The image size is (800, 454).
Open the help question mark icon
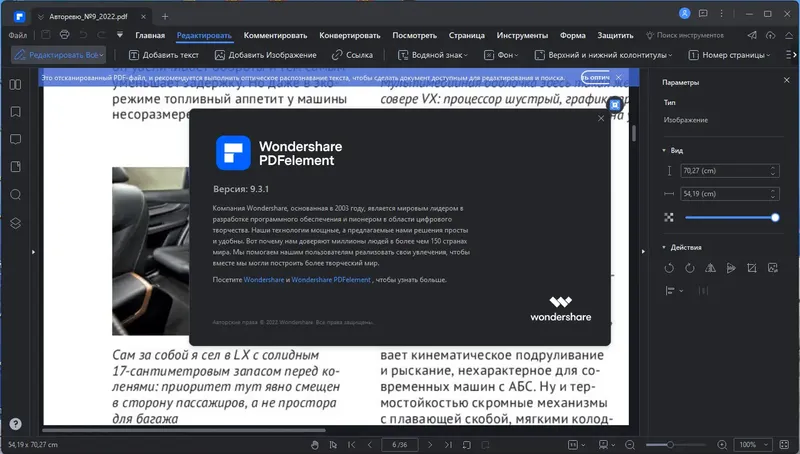click(15, 424)
